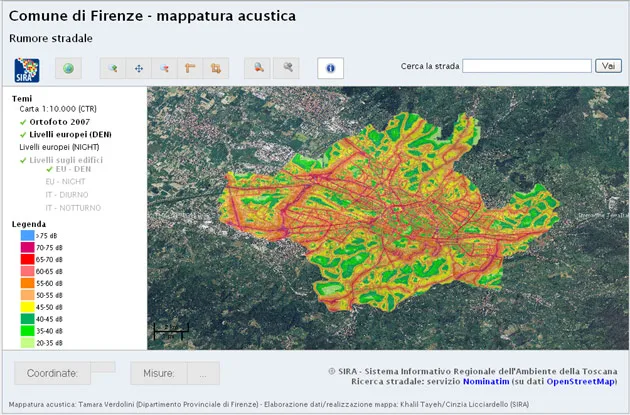Screen dimensions: 630x415
Task: Click the 50-55 dB light orange swatch
Action: coord(27,295)
